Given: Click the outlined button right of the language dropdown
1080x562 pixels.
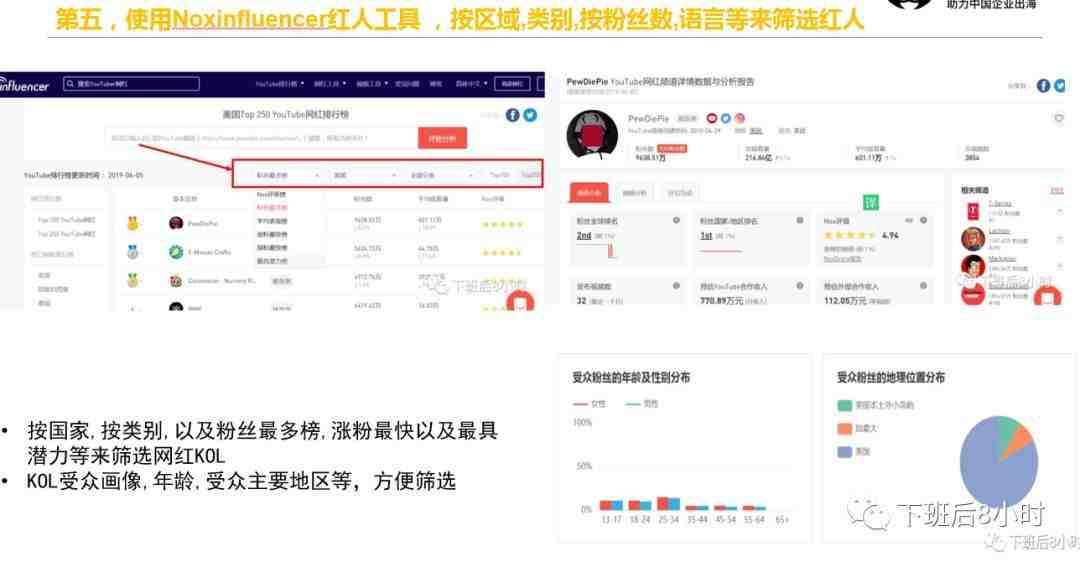Looking at the screenshot, I should [x=512, y=84].
